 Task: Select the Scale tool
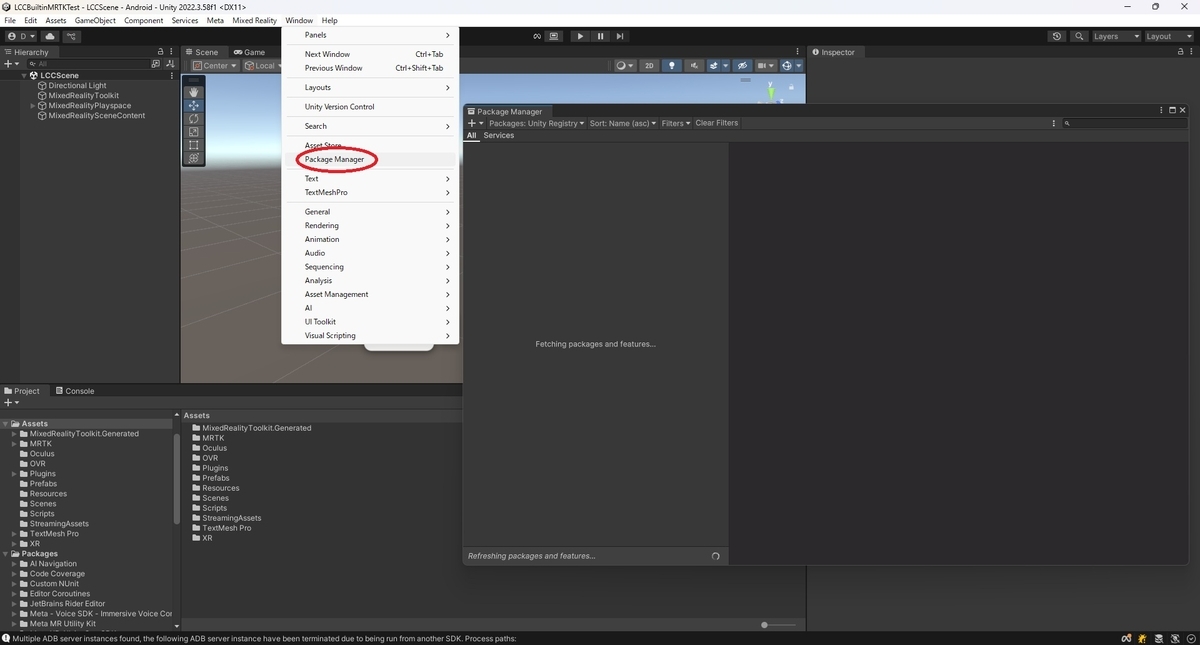194,132
